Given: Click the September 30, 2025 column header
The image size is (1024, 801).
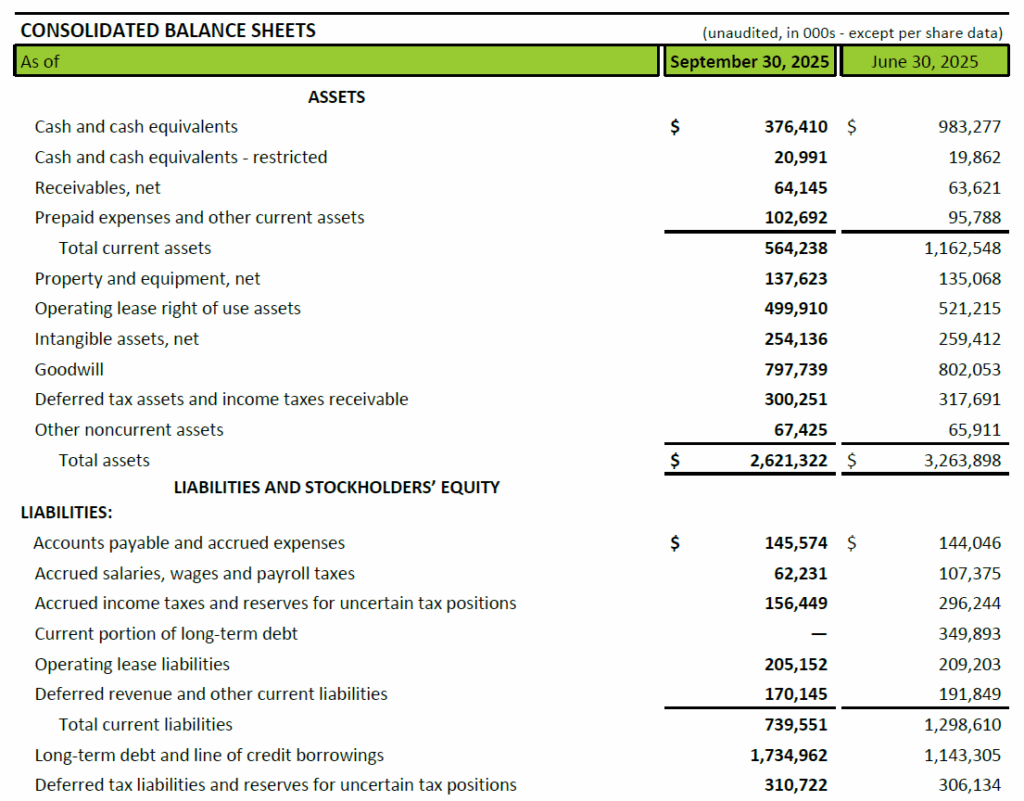Looking at the screenshot, I should tap(750, 61).
